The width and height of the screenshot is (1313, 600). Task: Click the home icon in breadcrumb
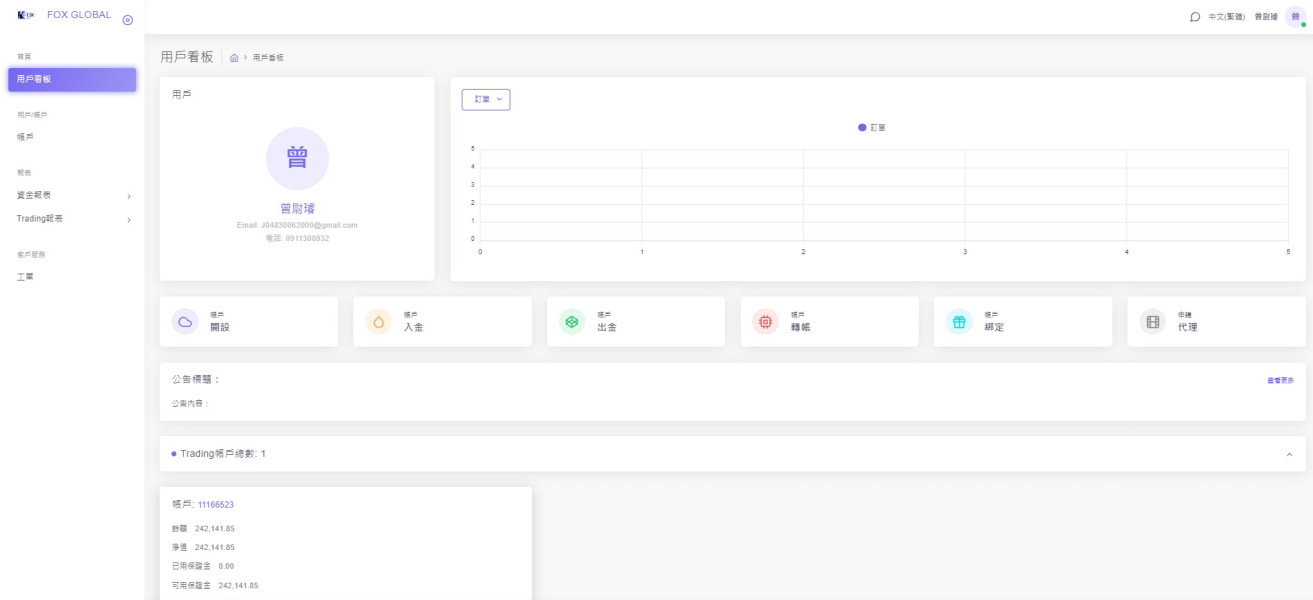234,58
